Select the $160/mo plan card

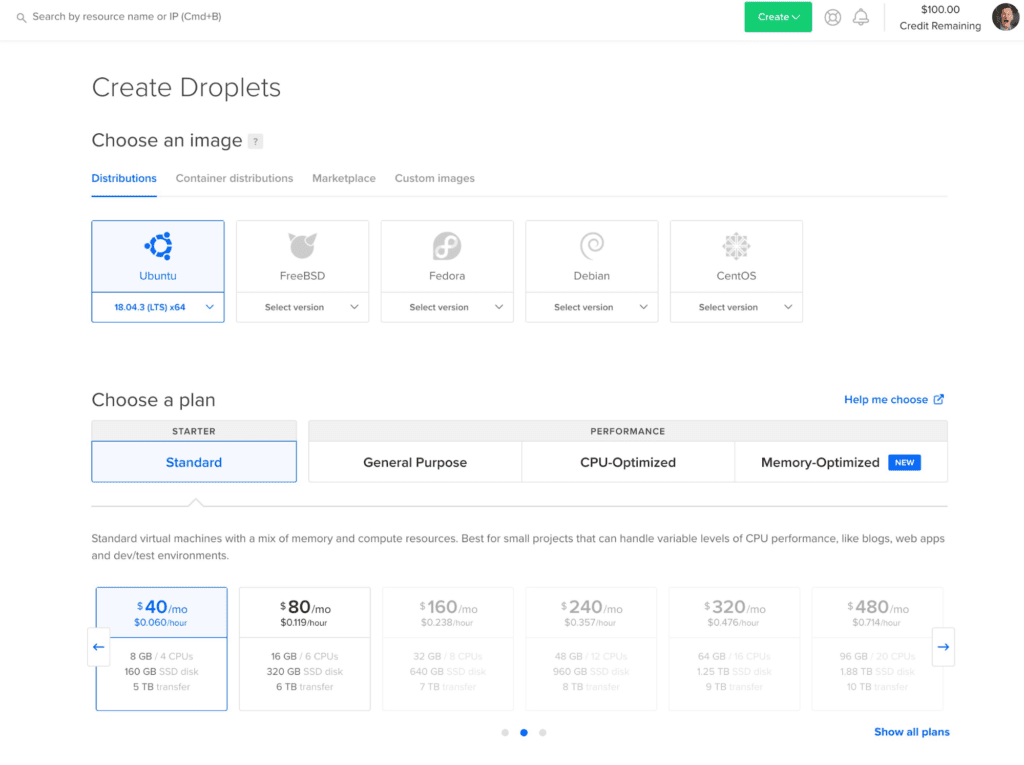click(x=448, y=649)
